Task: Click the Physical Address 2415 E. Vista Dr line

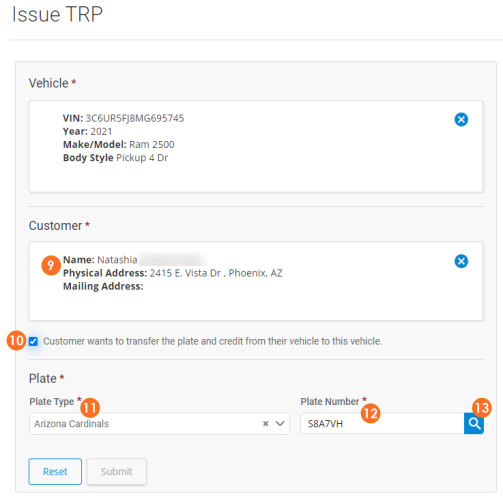Action: tap(173, 273)
